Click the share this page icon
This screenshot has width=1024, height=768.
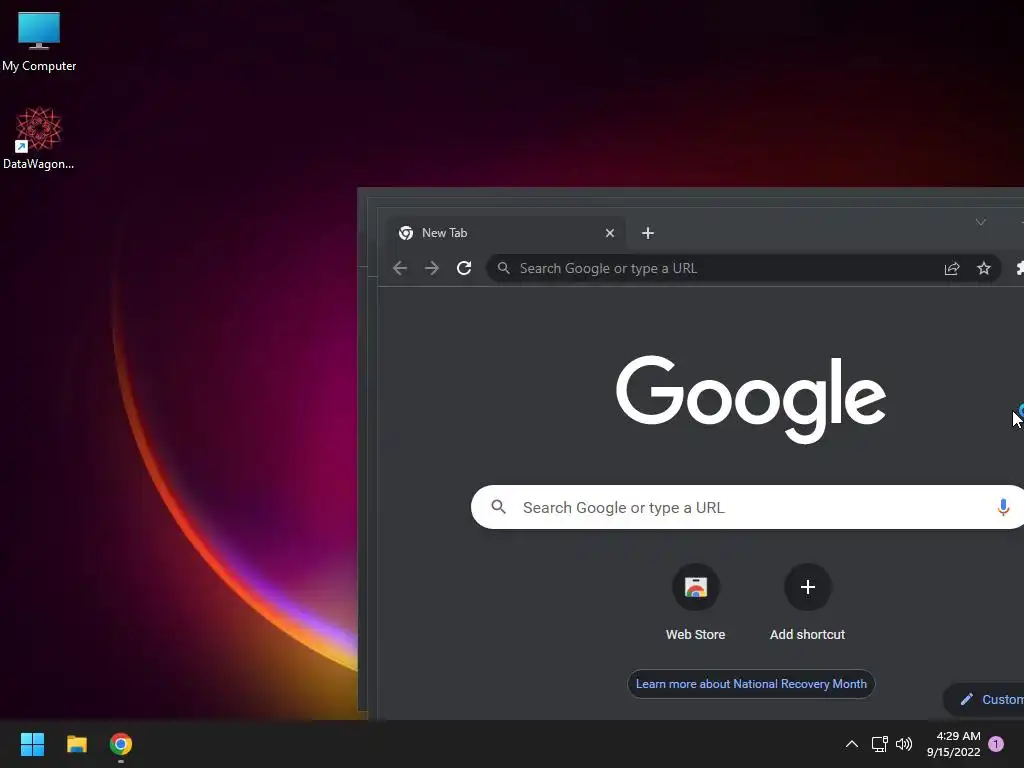click(x=952, y=268)
